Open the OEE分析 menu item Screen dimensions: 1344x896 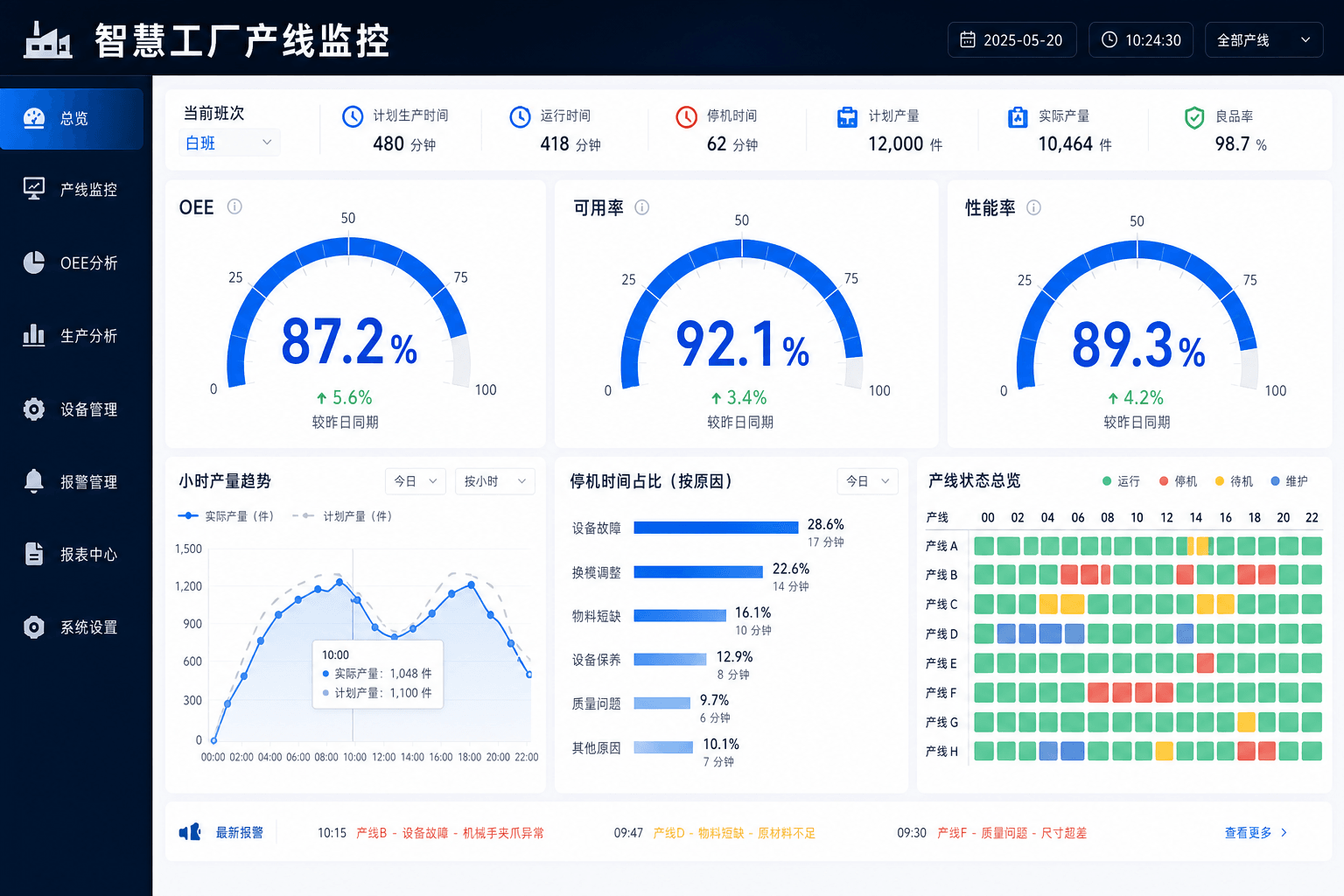pos(72,262)
